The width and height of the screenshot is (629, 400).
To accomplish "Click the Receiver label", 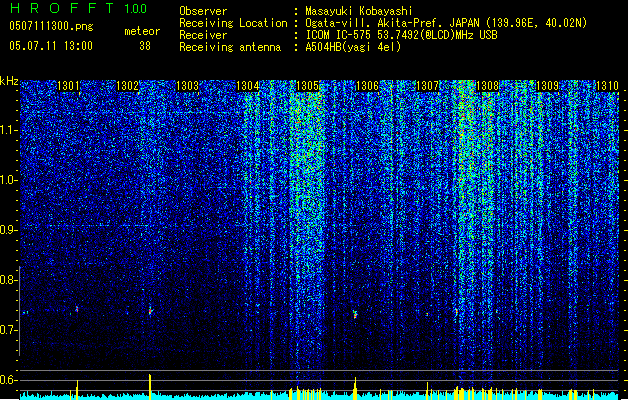I will (x=203, y=35).
